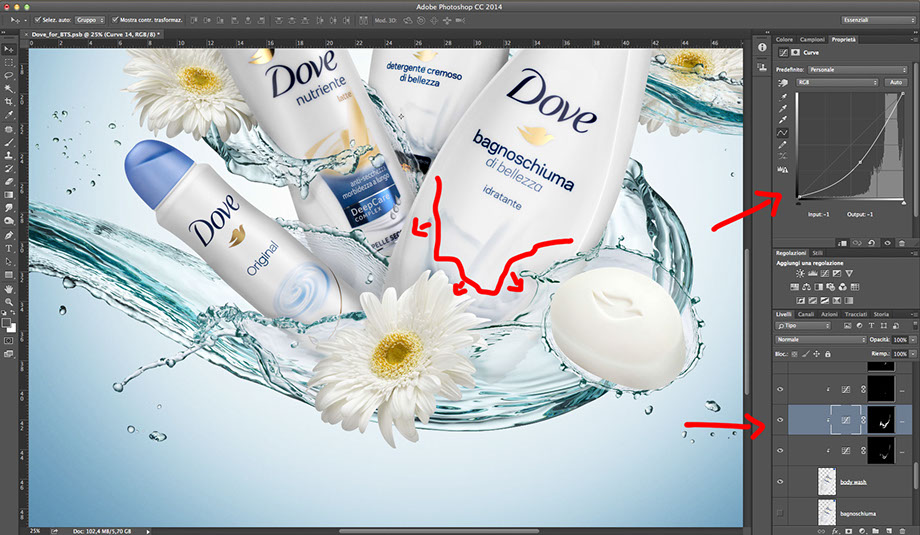This screenshot has width=920, height=535.
Task: Open the Gruppo auto-select dropdown
Action: pos(90,20)
